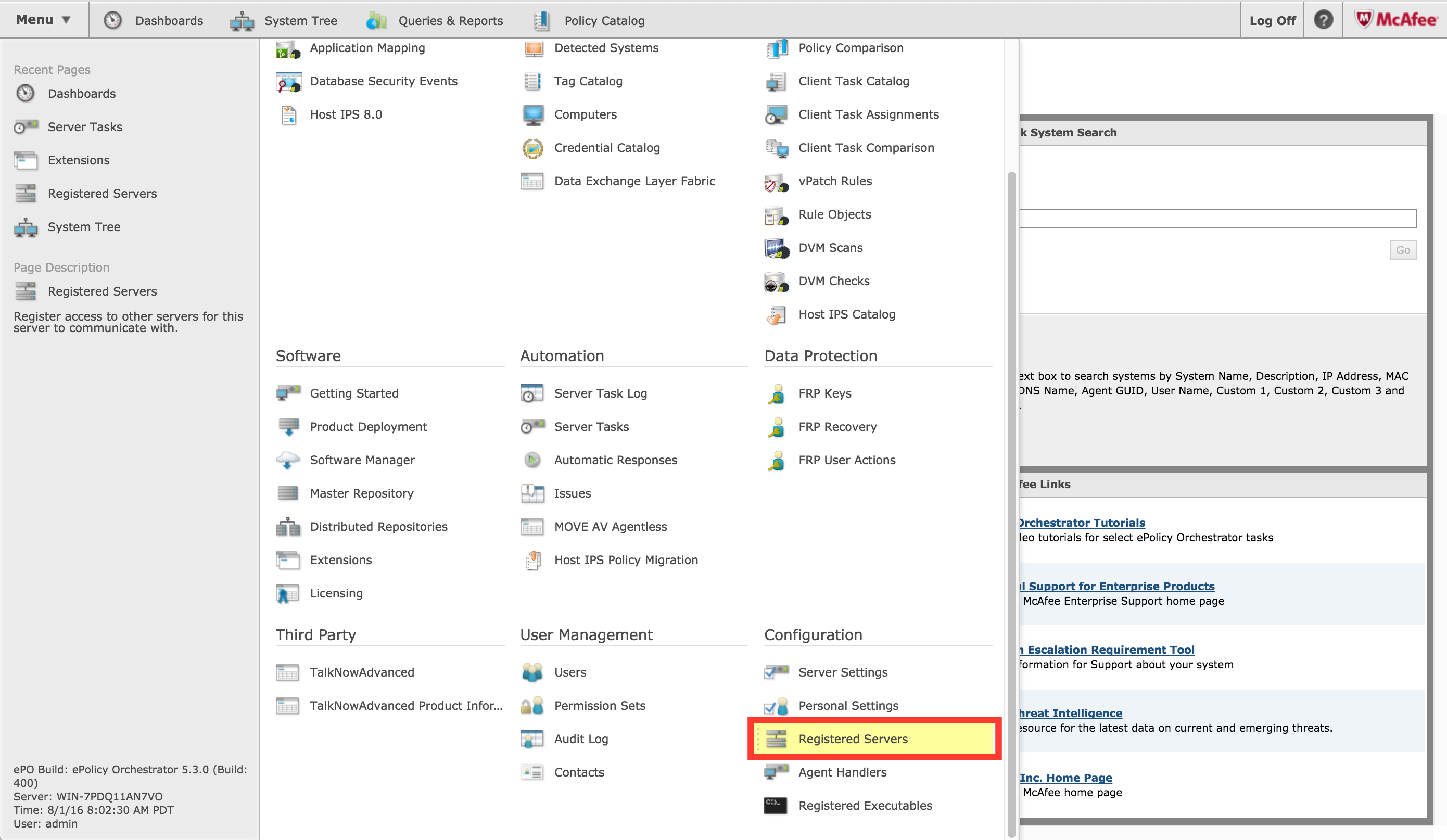Open the Menu dropdown
The image size is (1447, 840).
click(x=41, y=19)
